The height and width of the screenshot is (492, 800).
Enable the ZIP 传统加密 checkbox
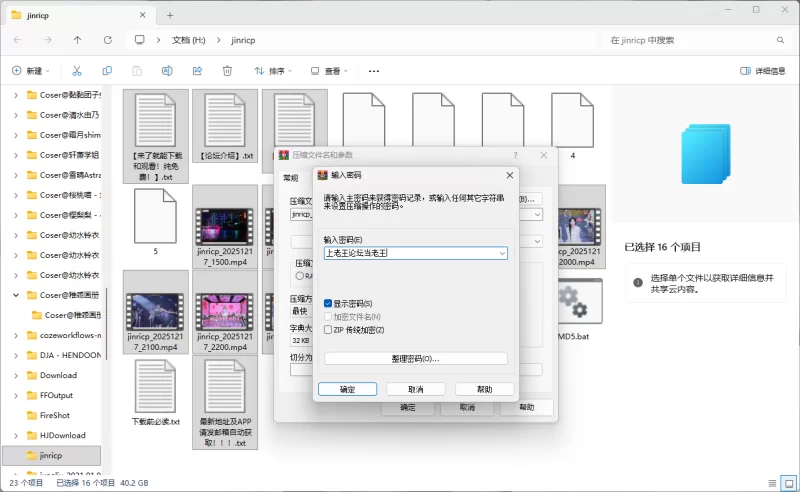[x=328, y=329]
